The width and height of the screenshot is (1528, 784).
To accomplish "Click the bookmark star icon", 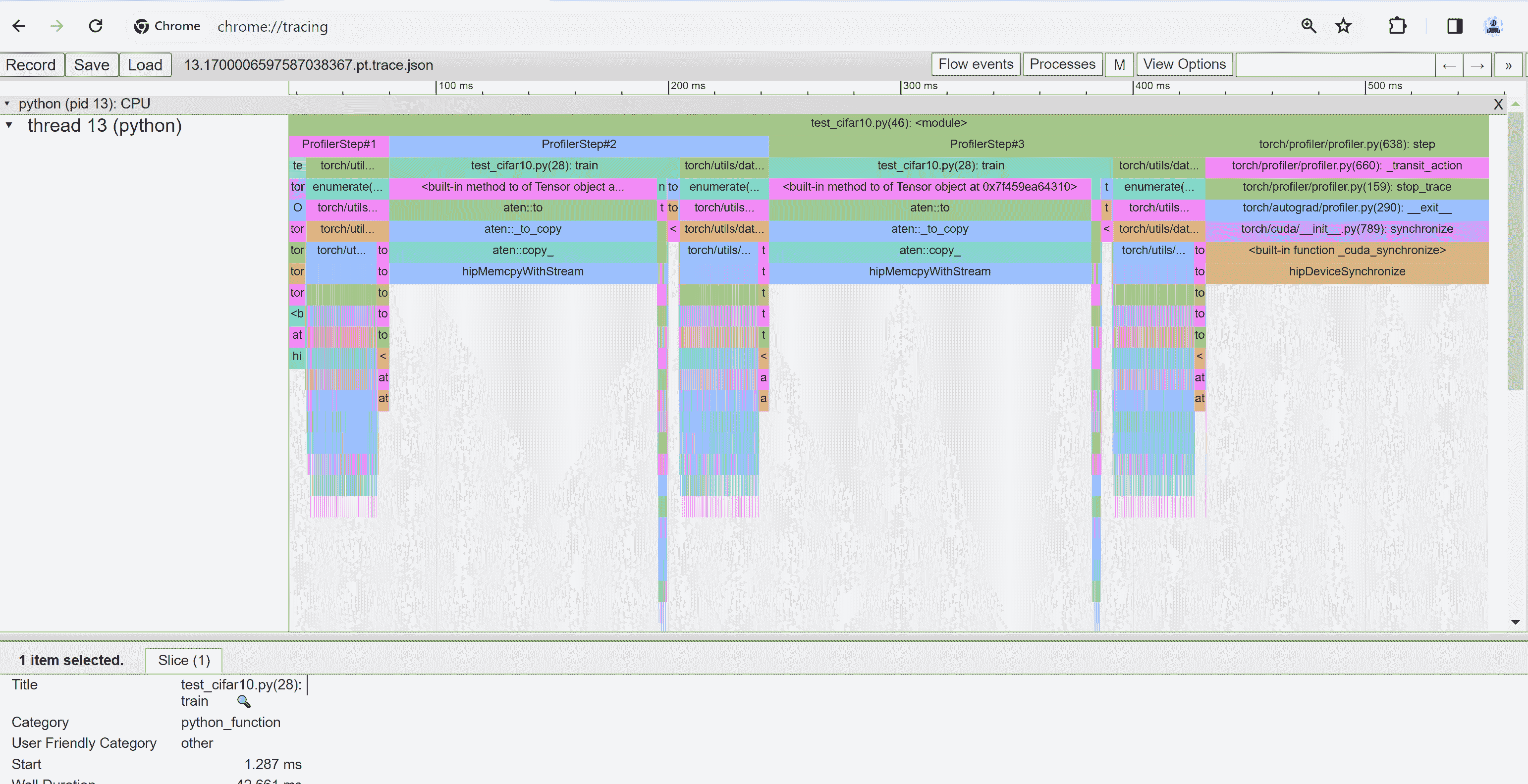I will pos(1343,26).
